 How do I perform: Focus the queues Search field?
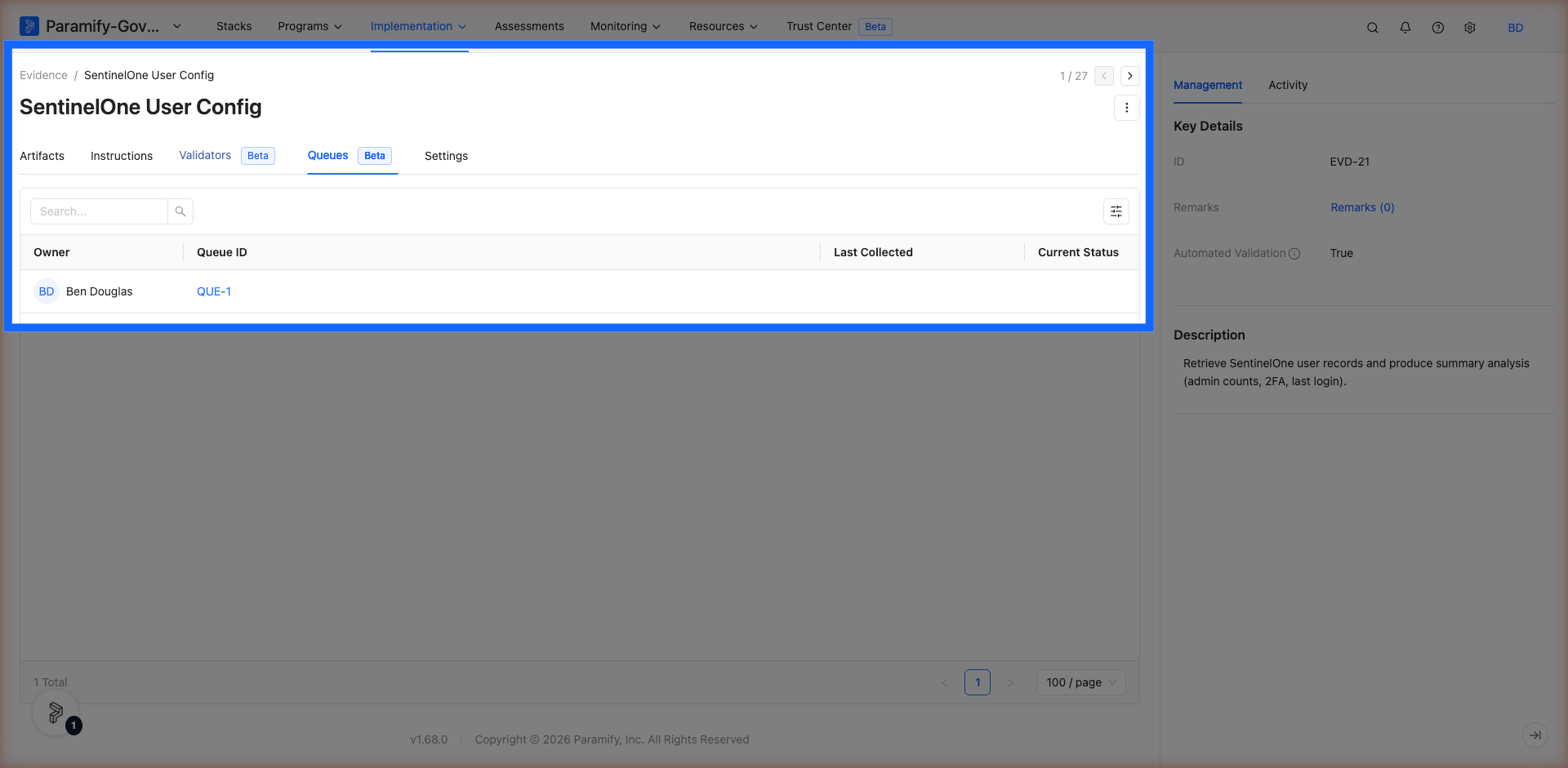coord(99,211)
